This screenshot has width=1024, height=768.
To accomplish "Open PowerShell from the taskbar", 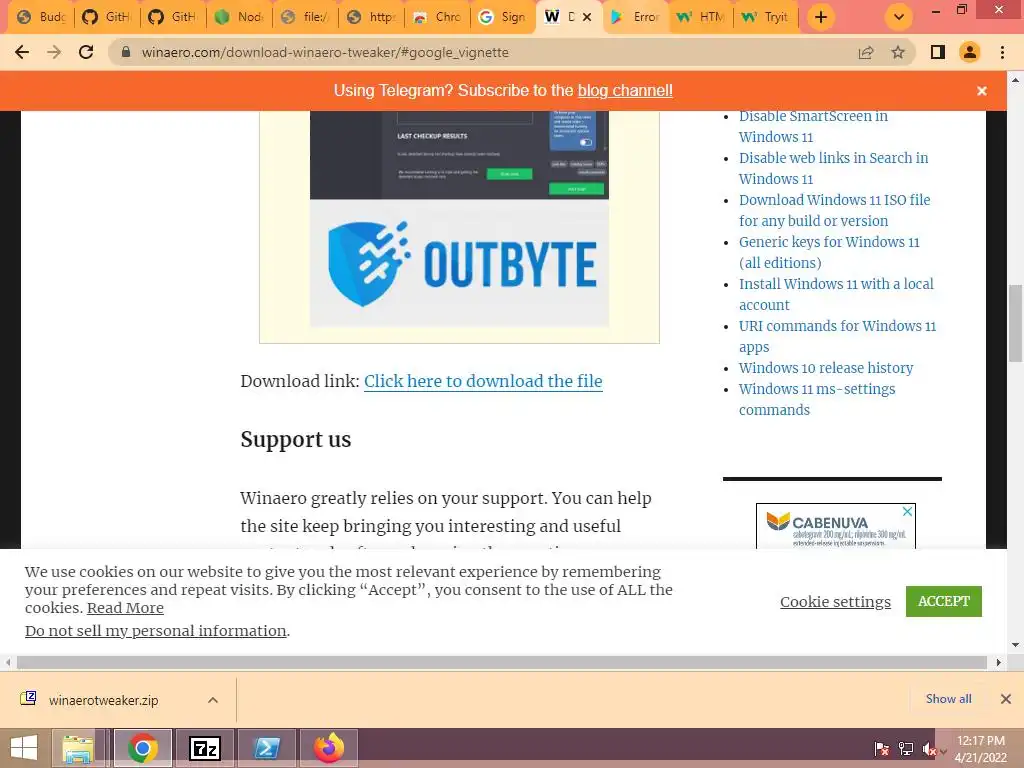I will [266, 748].
